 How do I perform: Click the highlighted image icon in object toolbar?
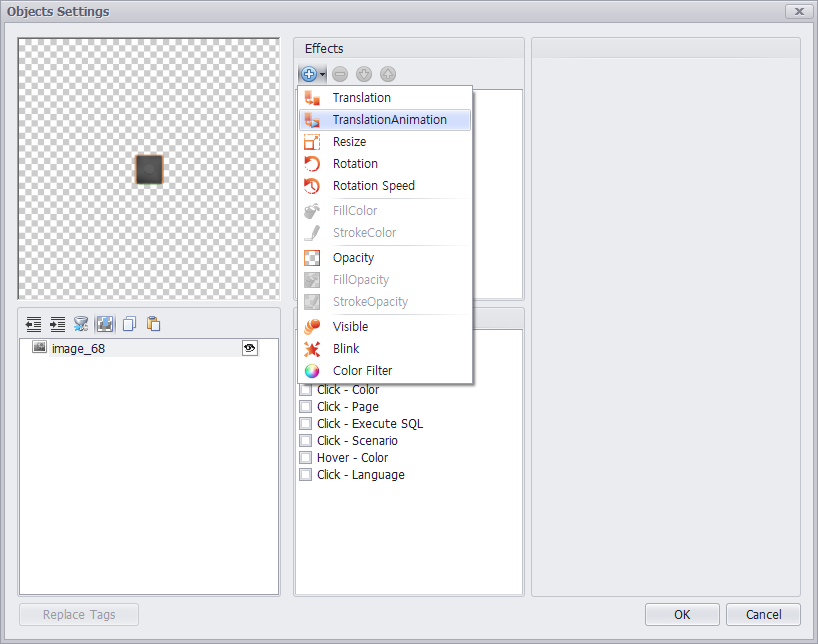click(x=105, y=324)
